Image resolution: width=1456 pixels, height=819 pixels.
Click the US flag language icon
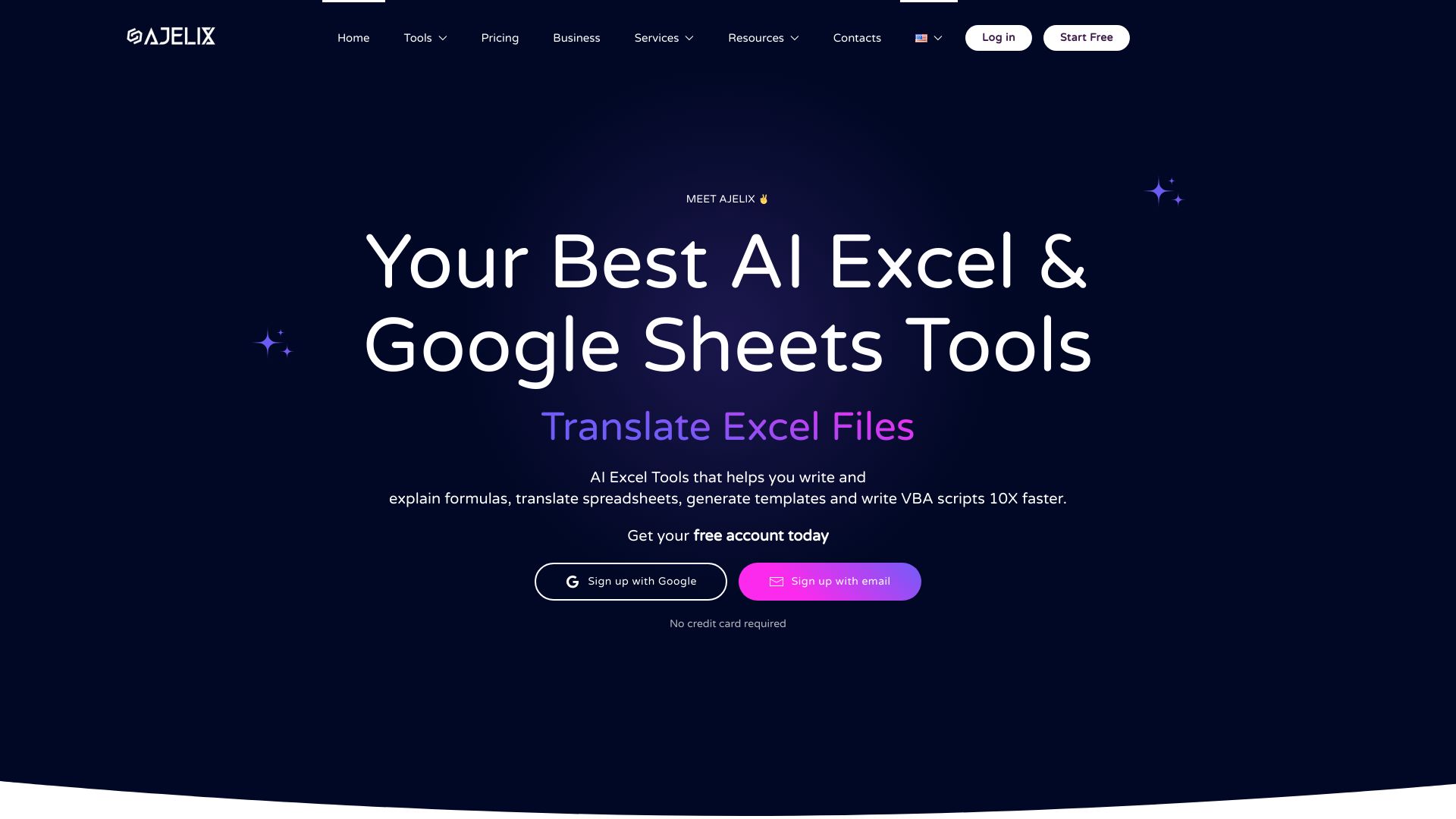(x=921, y=38)
